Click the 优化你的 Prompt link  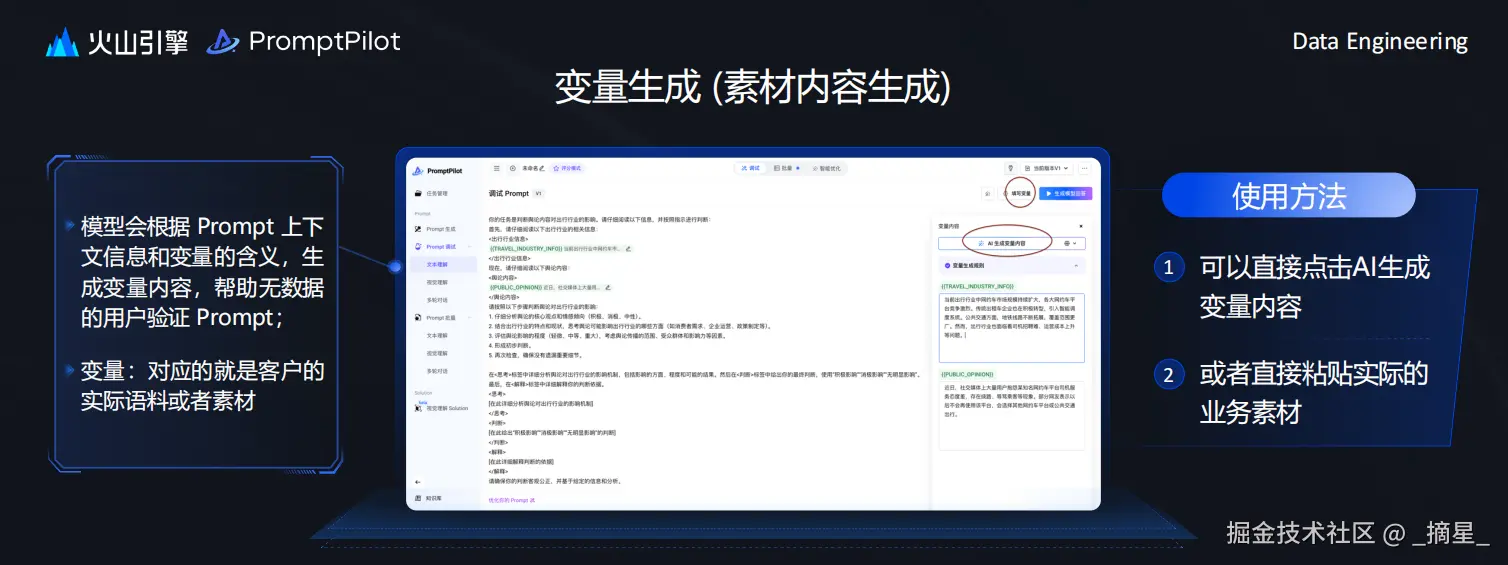click(512, 499)
